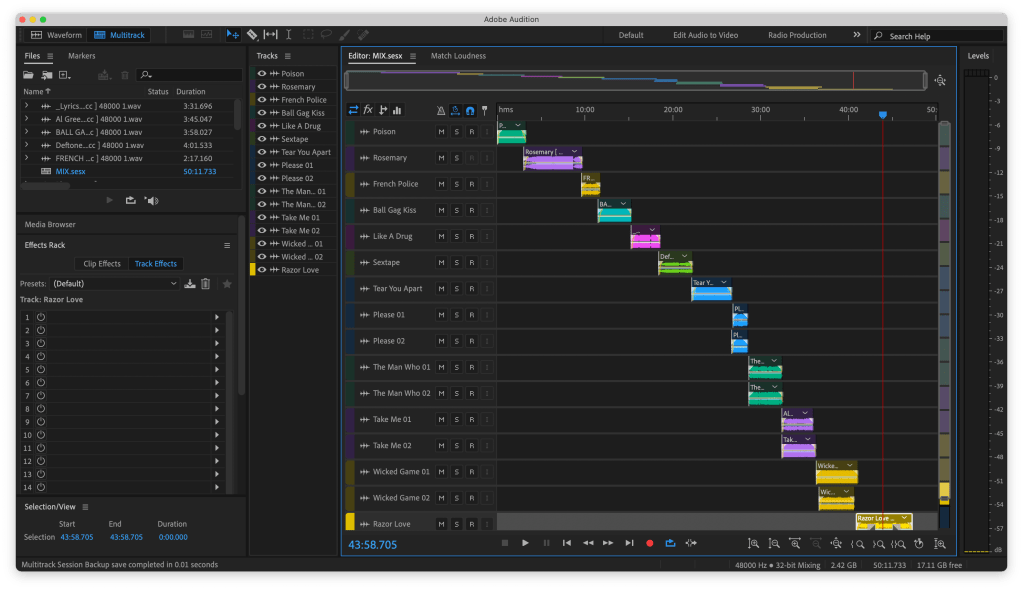Switch to the Markers tab
Viewport: 1023px width, 590px height.
tap(82, 56)
